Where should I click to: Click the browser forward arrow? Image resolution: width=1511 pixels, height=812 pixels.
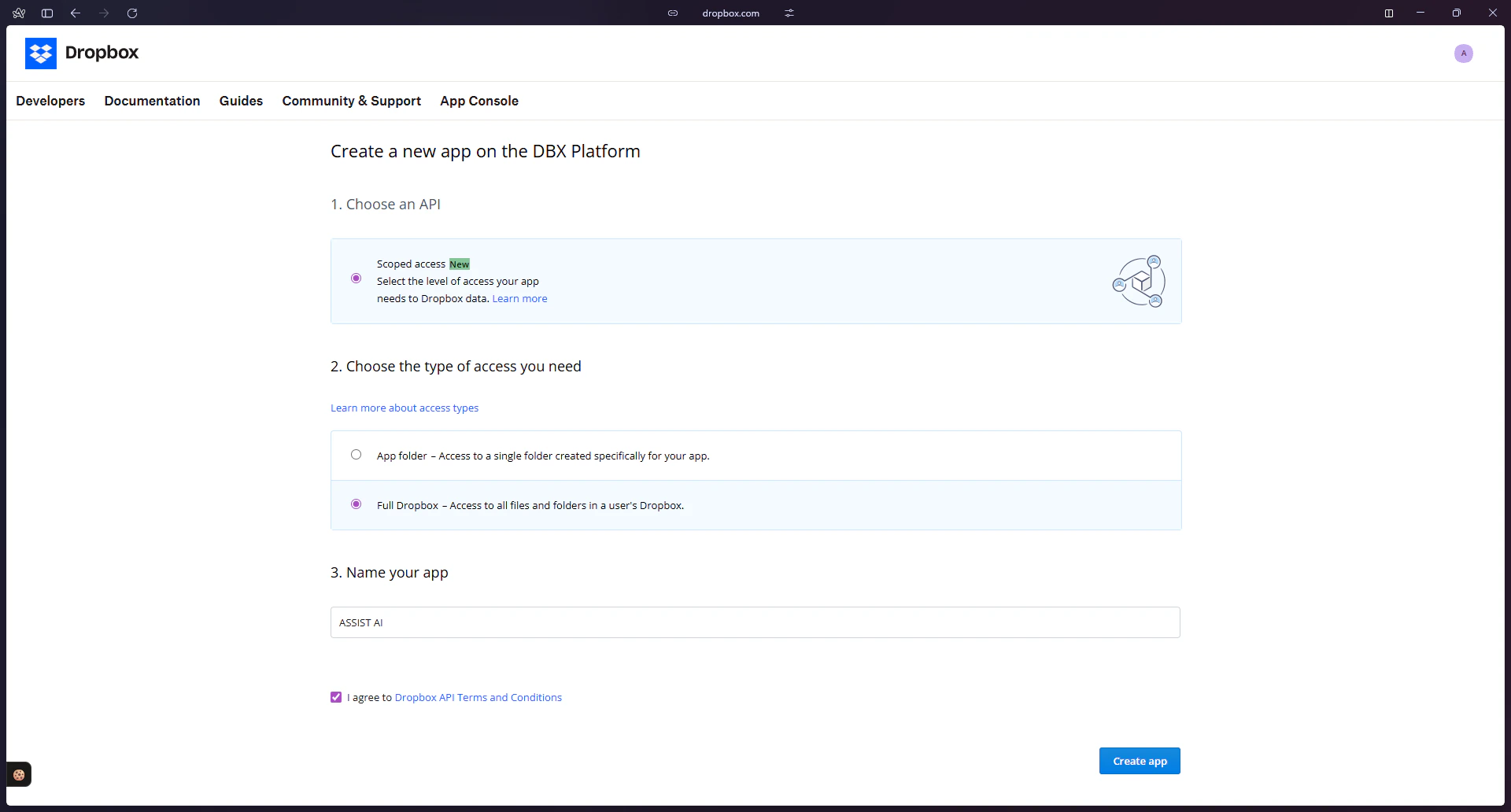click(104, 13)
